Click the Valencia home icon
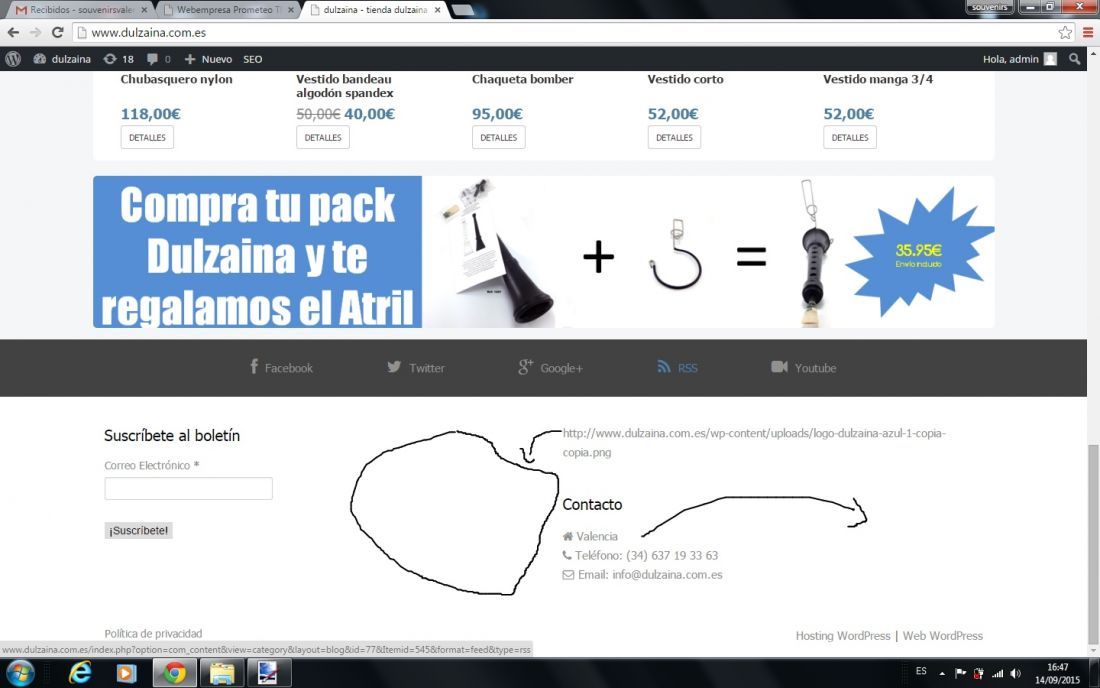 pyautogui.click(x=568, y=537)
